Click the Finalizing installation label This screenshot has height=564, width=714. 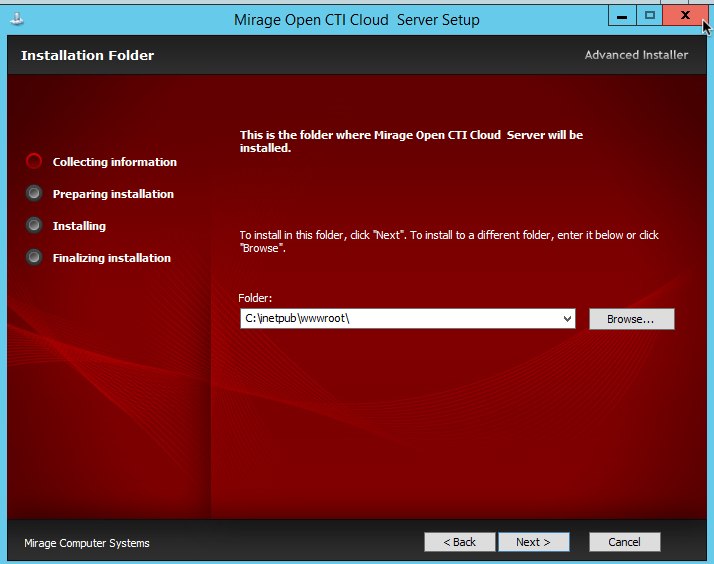(112, 258)
